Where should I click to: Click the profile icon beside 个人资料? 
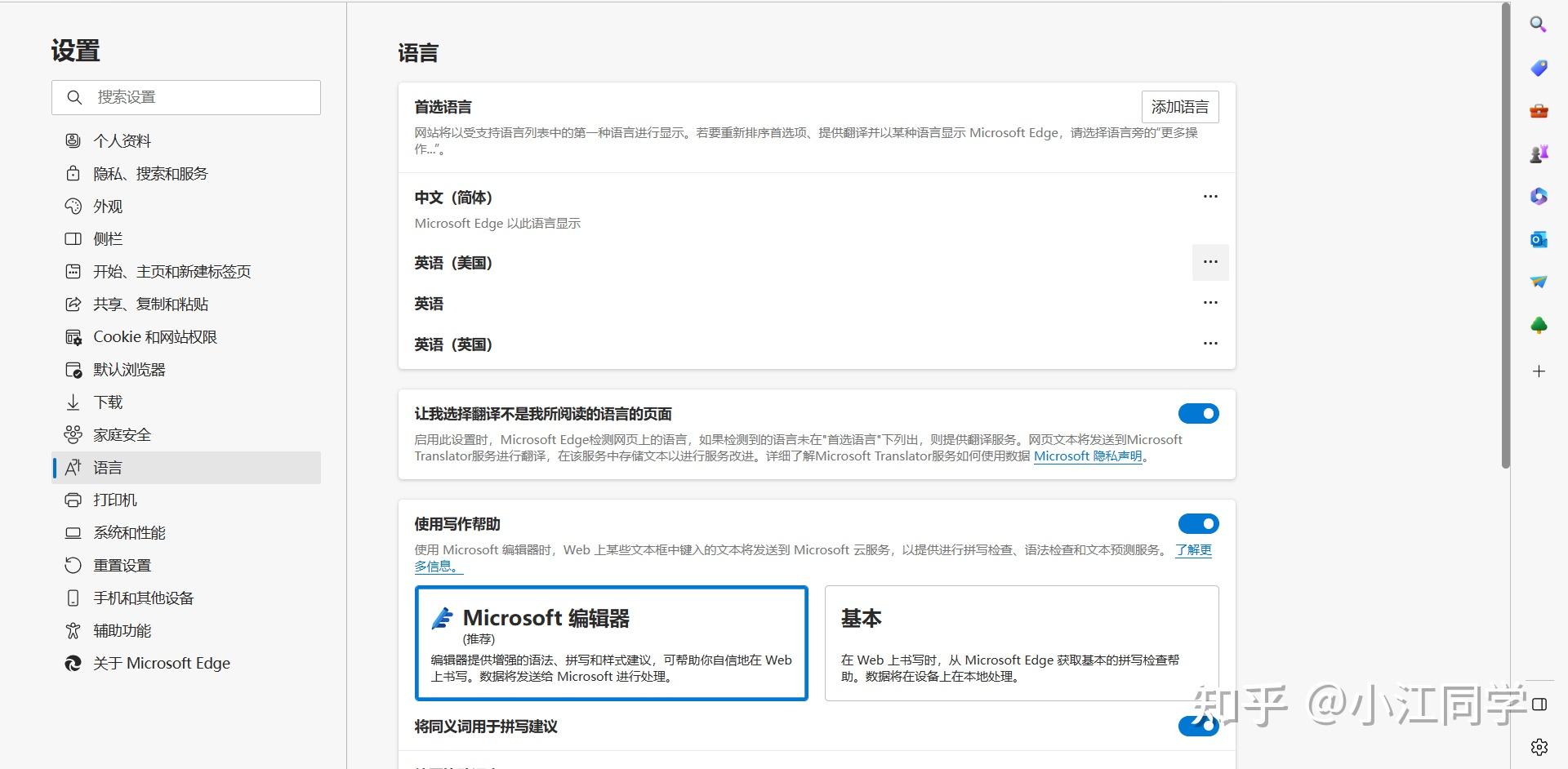coord(73,140)
